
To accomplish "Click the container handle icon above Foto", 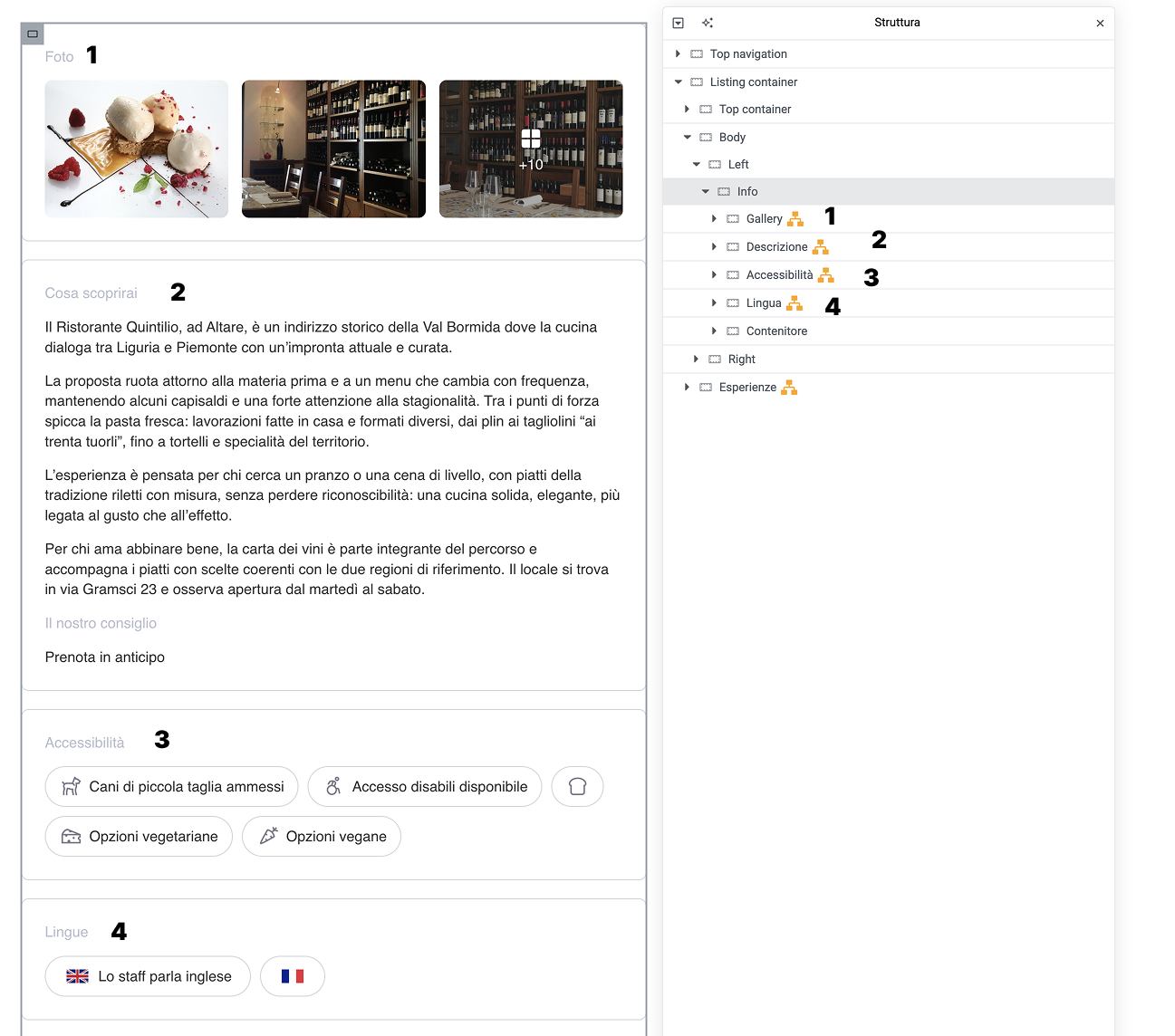I will 33,34.
